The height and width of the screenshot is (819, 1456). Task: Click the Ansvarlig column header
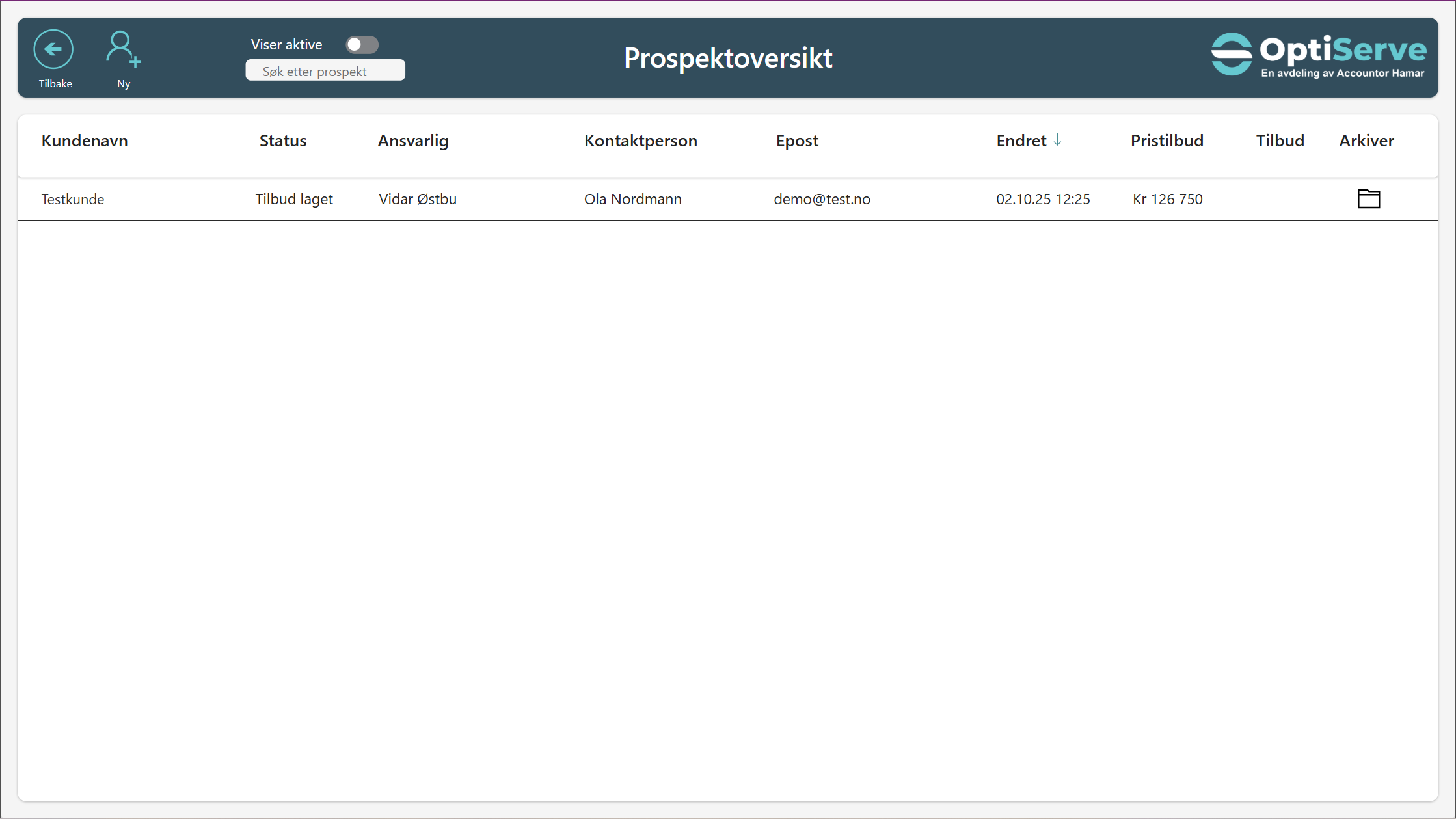point(412,141)
